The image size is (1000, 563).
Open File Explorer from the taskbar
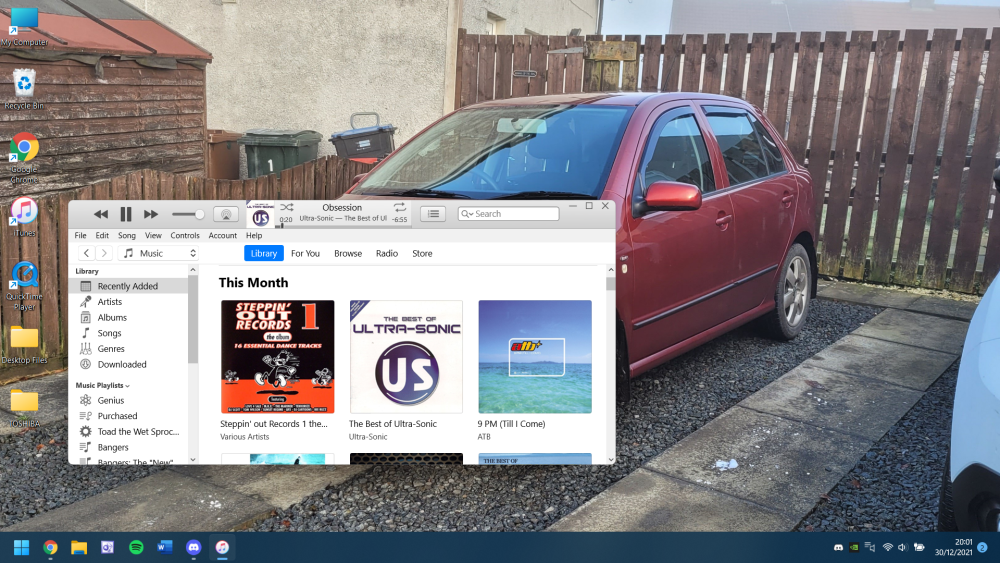point(78,547)
